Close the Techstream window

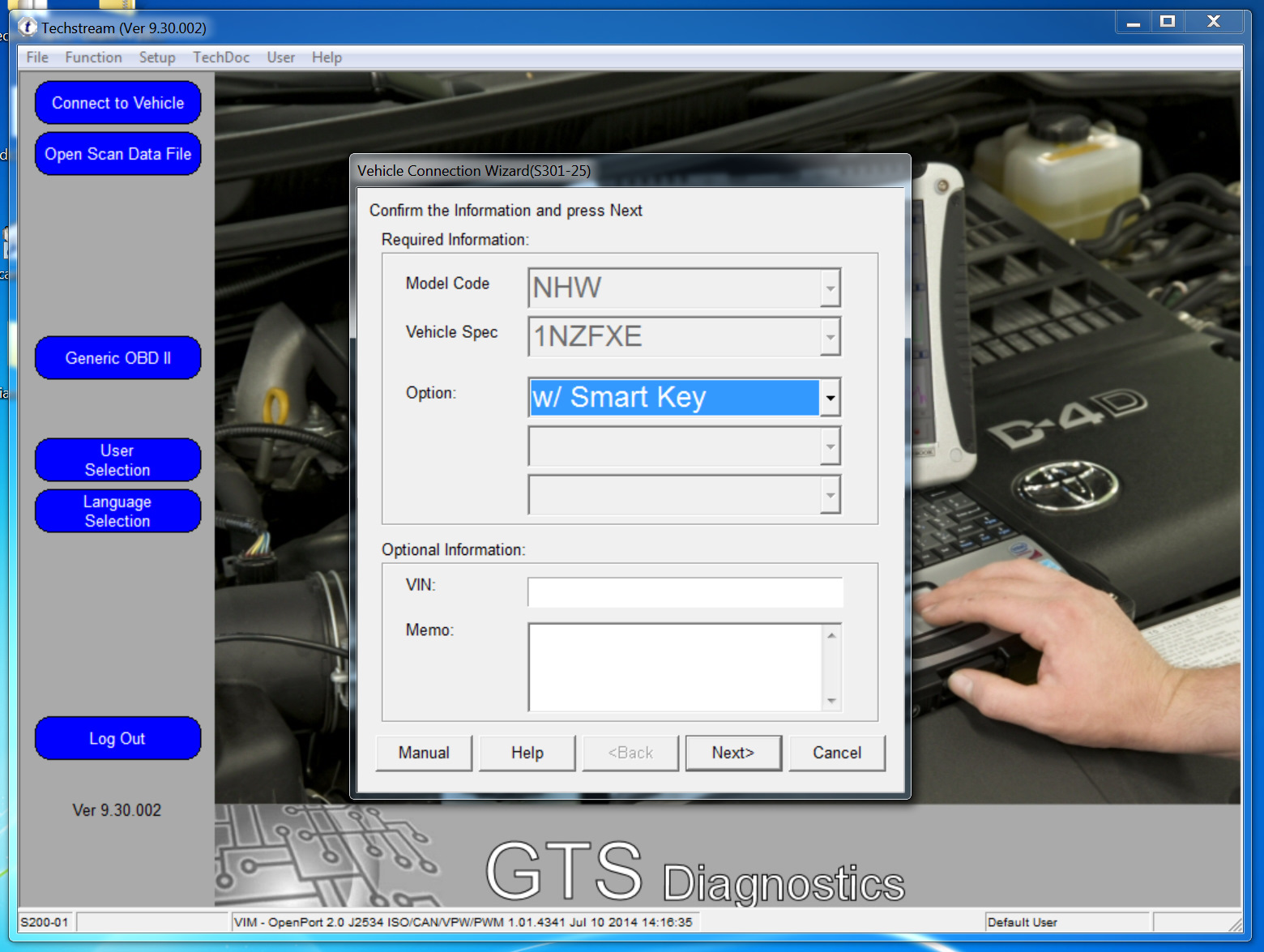coord(1214,22)
